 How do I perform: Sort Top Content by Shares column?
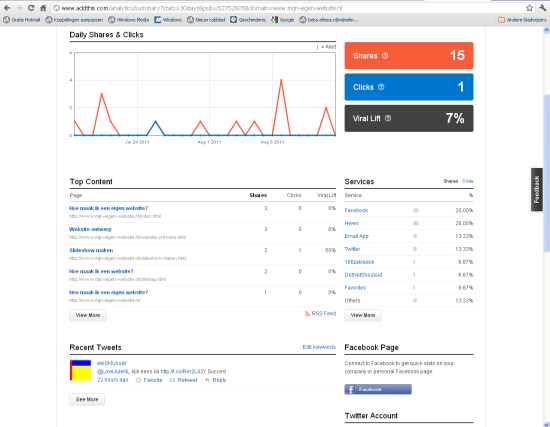(258, 195)
